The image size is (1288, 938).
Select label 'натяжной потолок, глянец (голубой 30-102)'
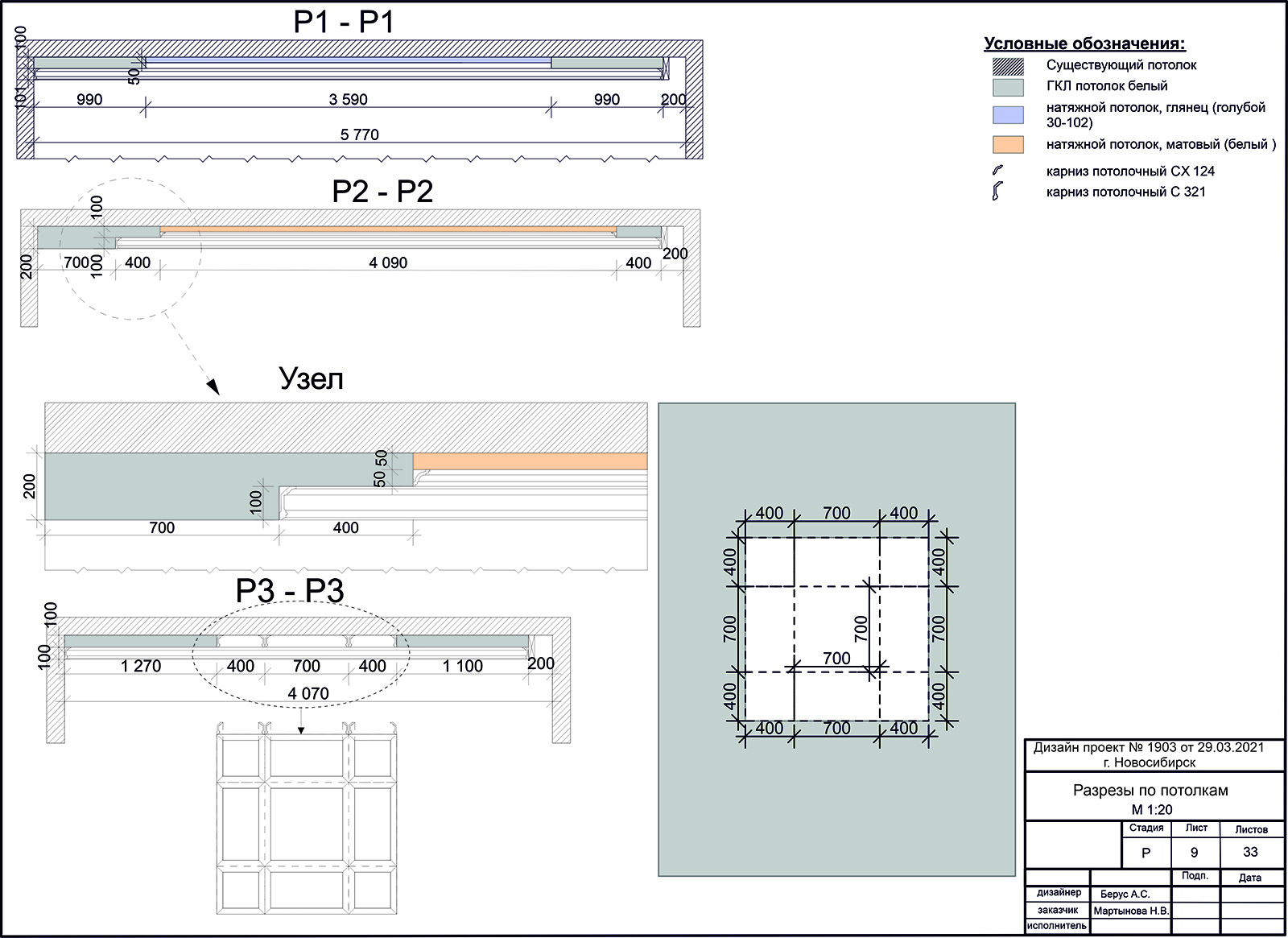[1156, 114]
